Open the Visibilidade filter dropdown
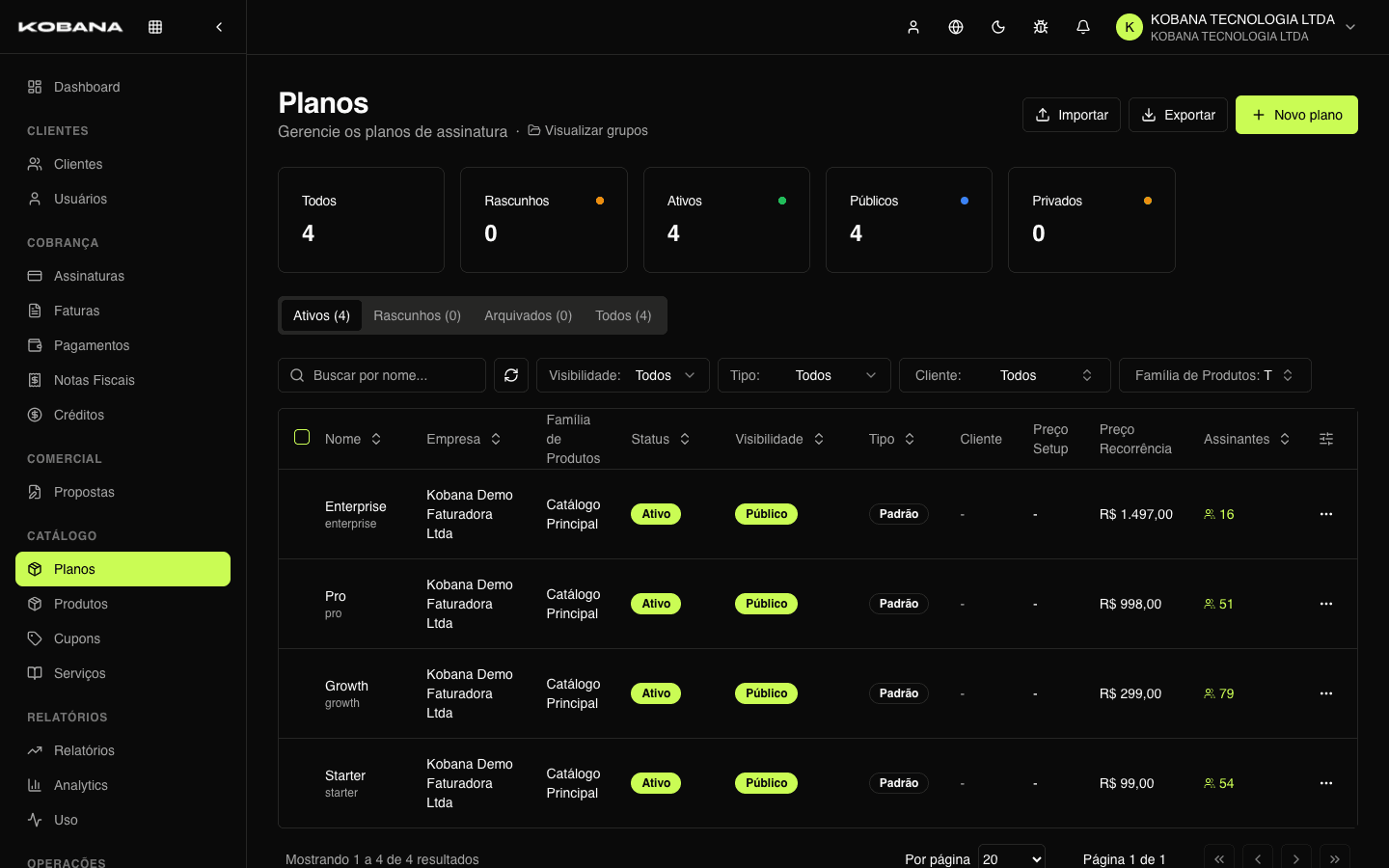The image size is (1389, 868). [x=622, y=375]
